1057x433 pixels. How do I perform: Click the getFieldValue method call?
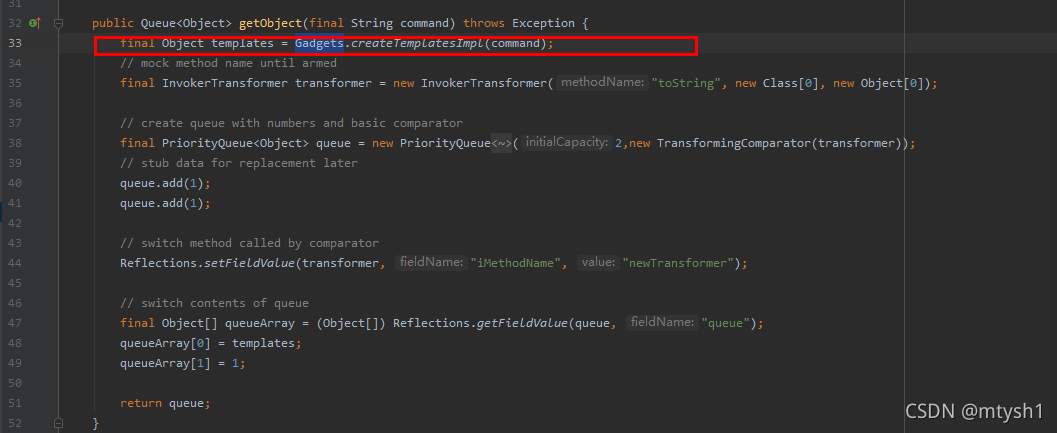522,323
